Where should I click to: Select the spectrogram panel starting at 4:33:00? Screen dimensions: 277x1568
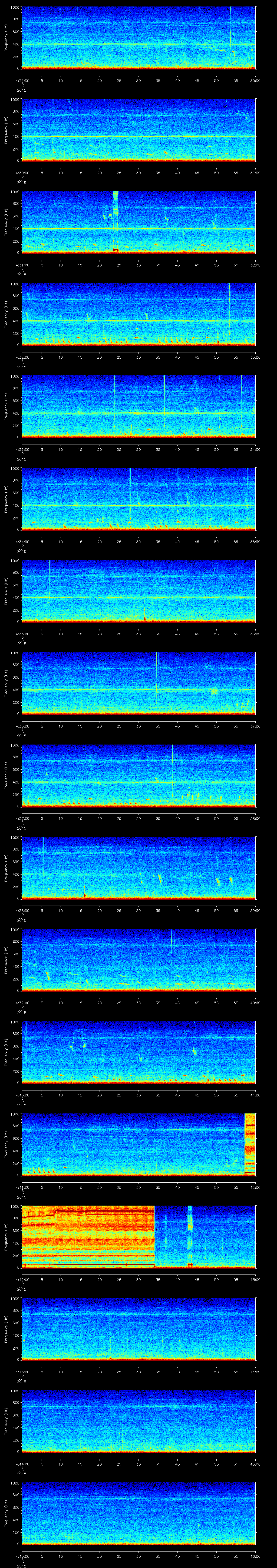click(139, 407)
